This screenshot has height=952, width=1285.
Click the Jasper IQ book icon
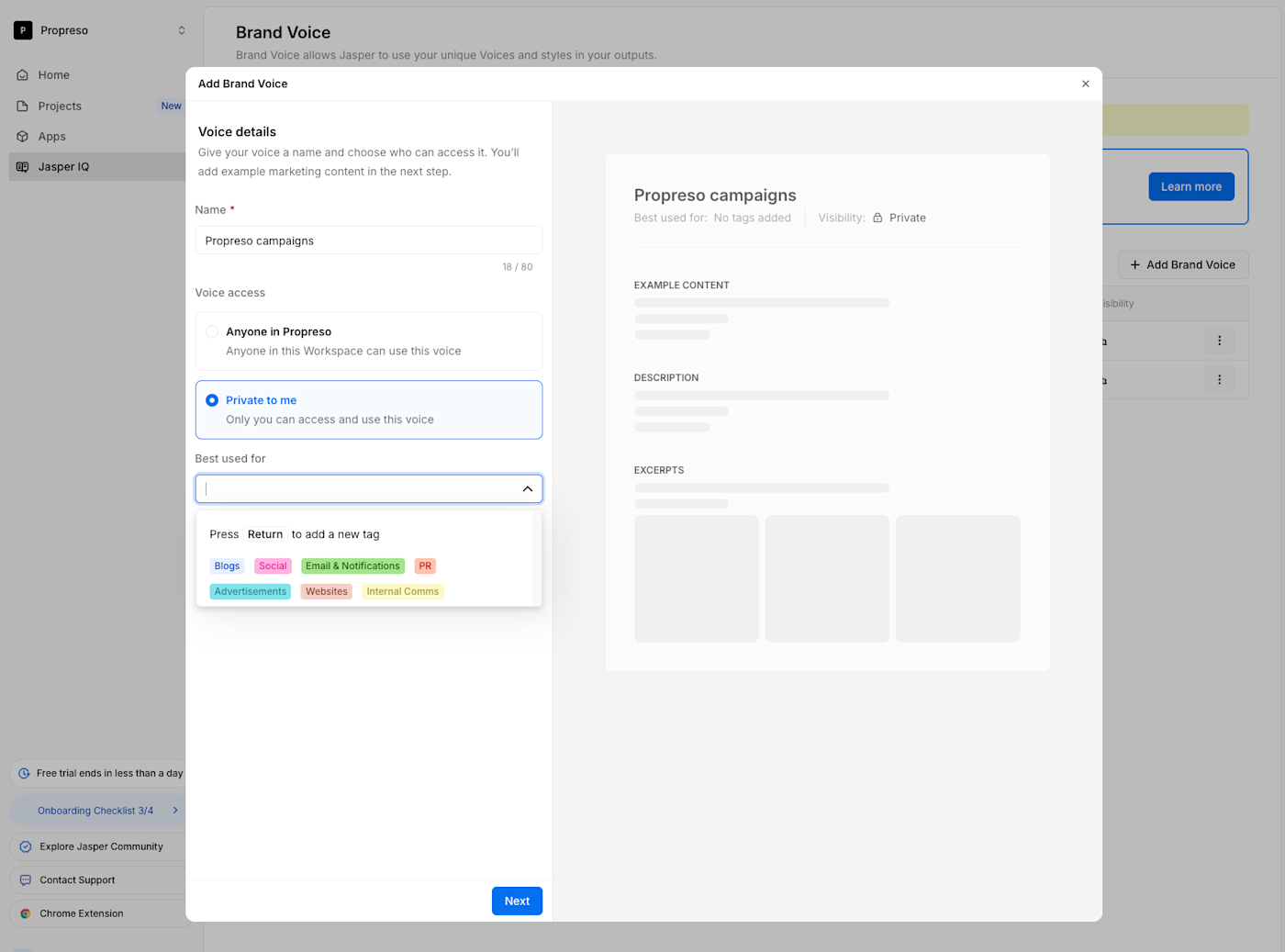point(23,166)
